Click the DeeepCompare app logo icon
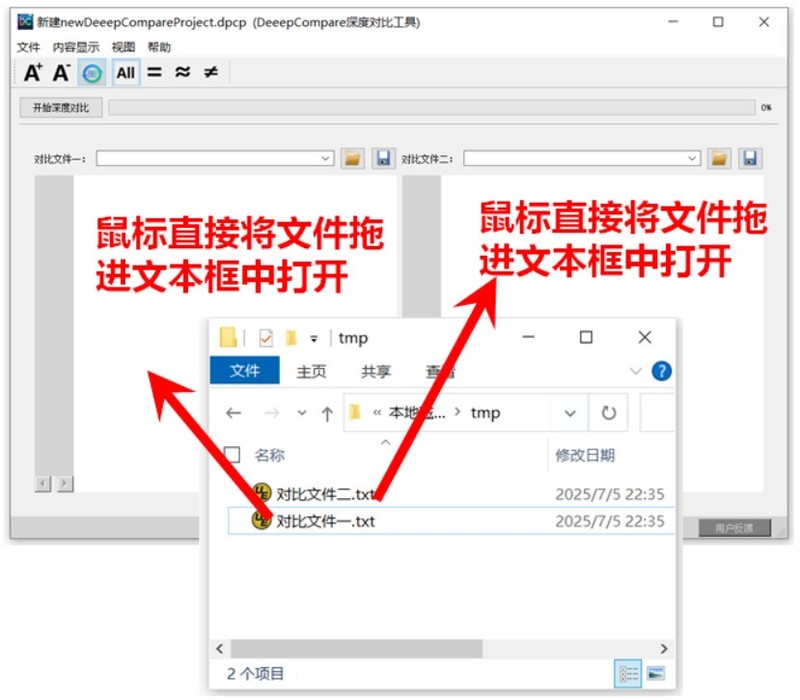The width and height of the screenshot is (800, 700). coord(24,22)
